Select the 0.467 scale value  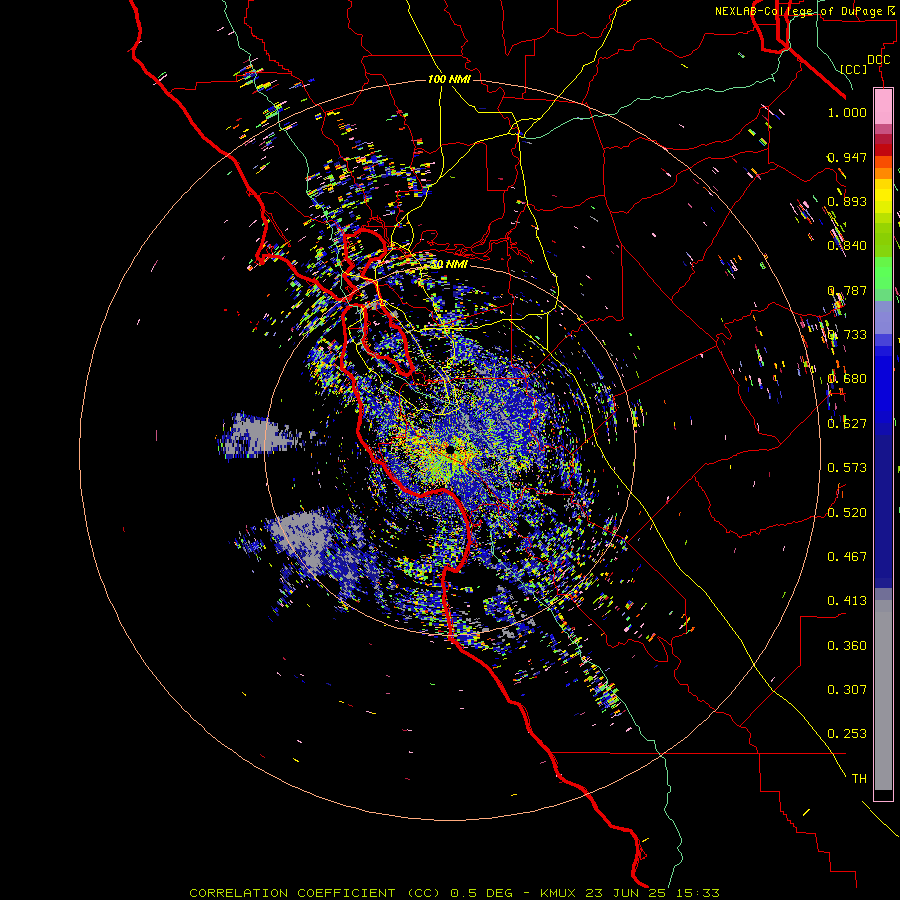(847, 557)
